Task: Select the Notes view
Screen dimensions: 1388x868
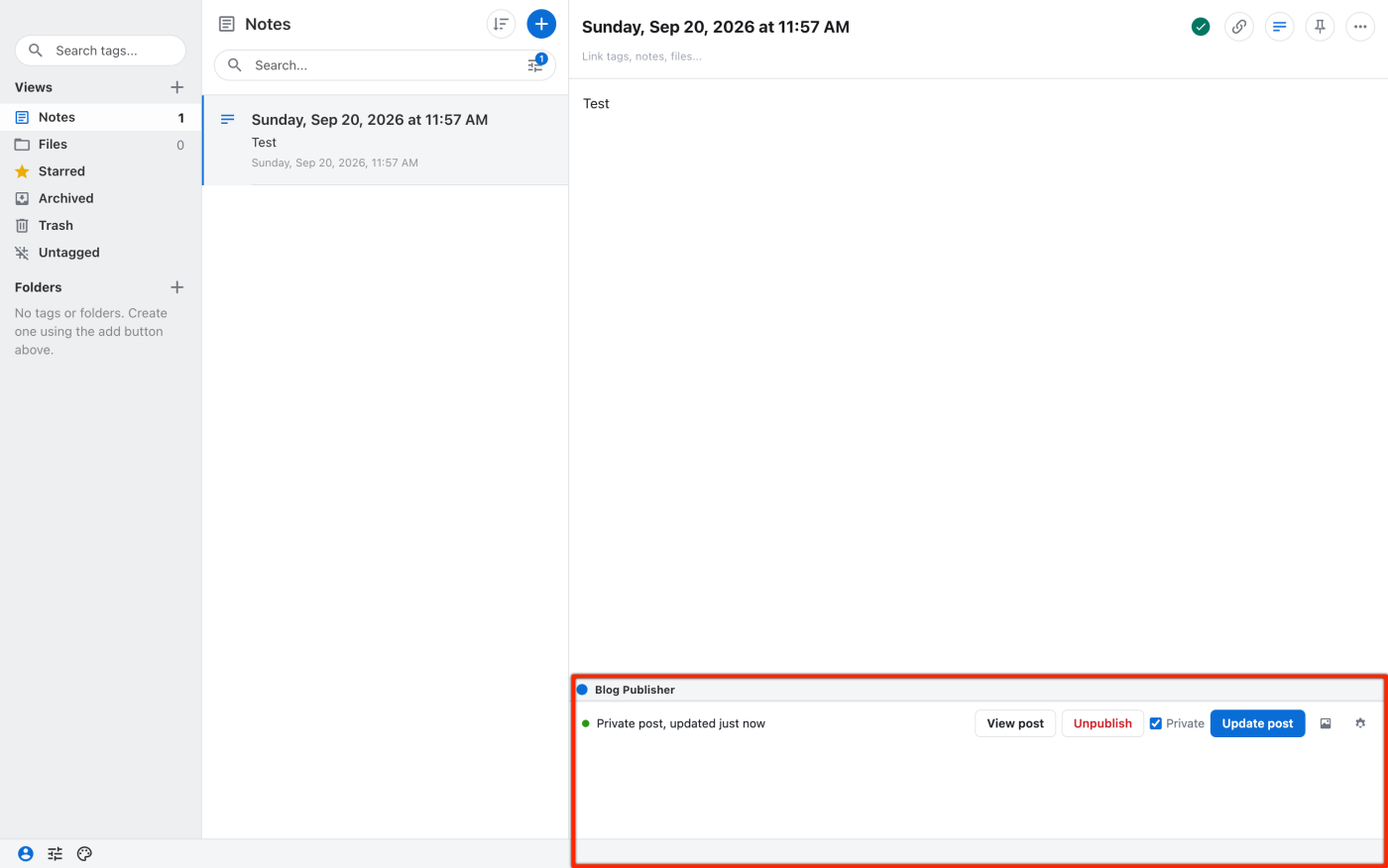Action: click(100, 117)
